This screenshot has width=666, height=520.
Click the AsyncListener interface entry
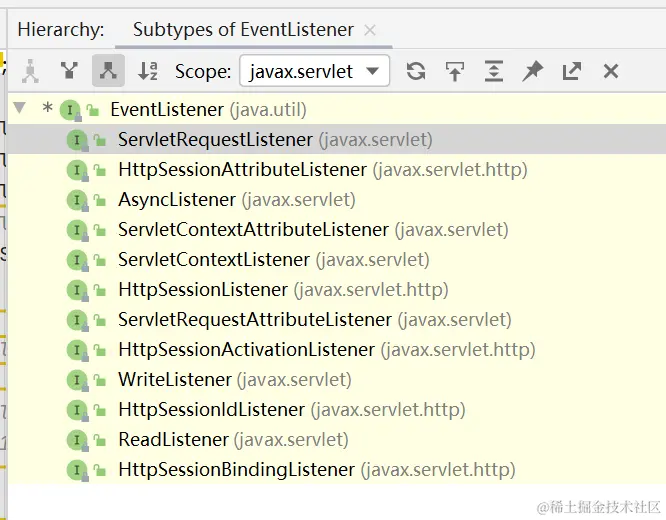(x=177, y=199)
